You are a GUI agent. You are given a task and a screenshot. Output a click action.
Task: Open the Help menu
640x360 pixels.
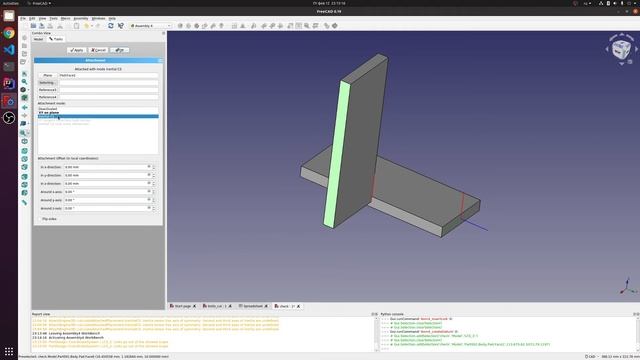(x=112, y=18)
